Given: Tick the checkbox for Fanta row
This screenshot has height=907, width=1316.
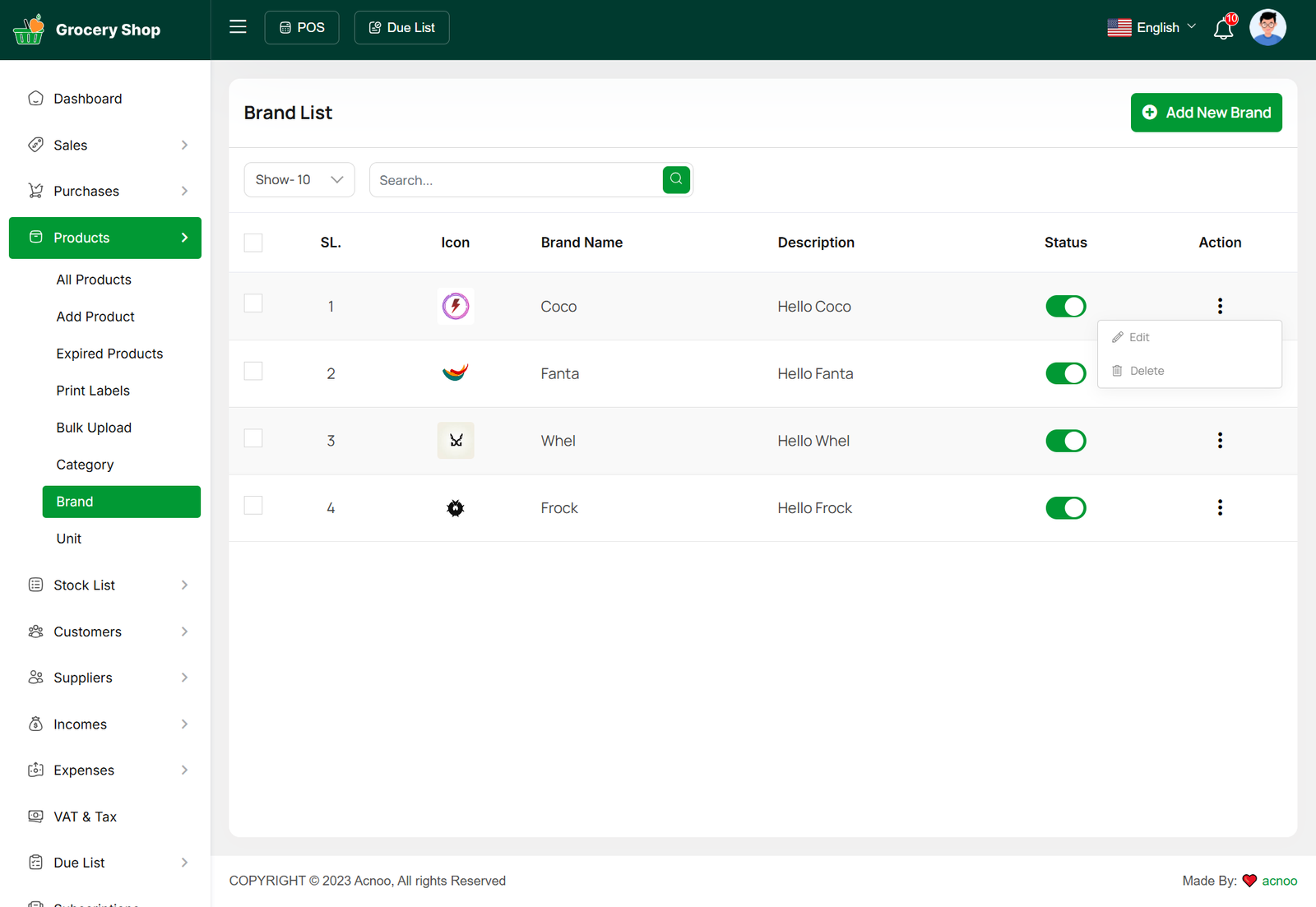Looking at the screenshot, I should pyautogui.click(x=253, y=372).
